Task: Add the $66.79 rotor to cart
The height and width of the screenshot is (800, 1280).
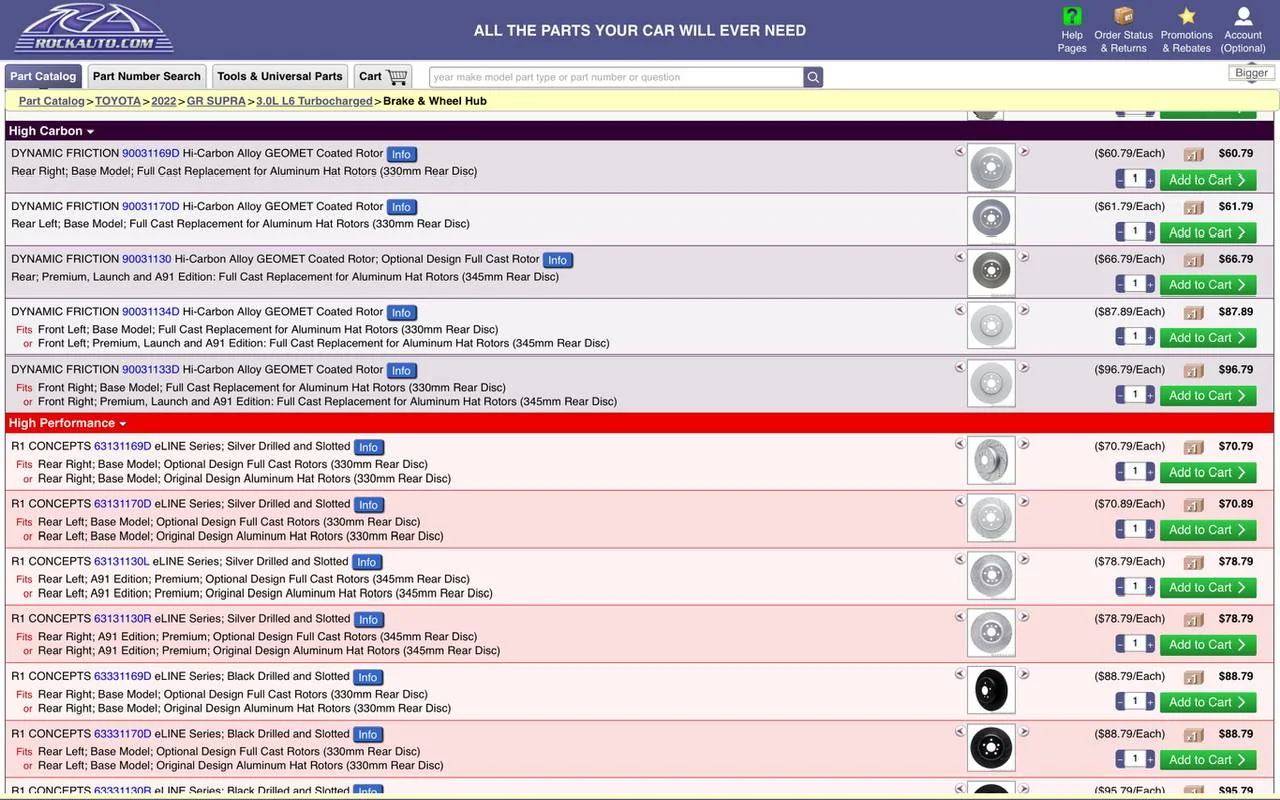Action: click(x=1208, y=285)
